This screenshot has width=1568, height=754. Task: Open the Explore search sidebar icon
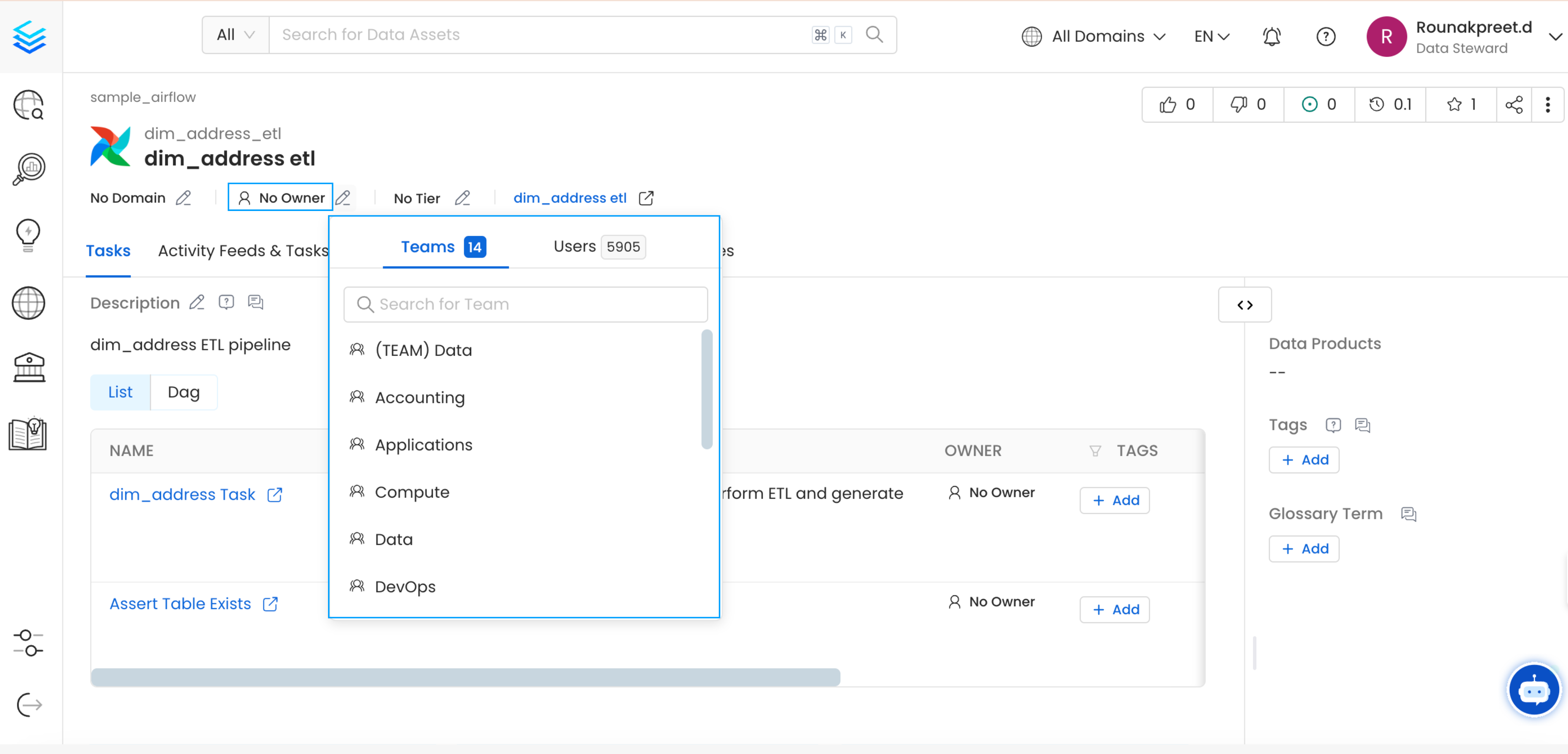[x=28, y=105]
